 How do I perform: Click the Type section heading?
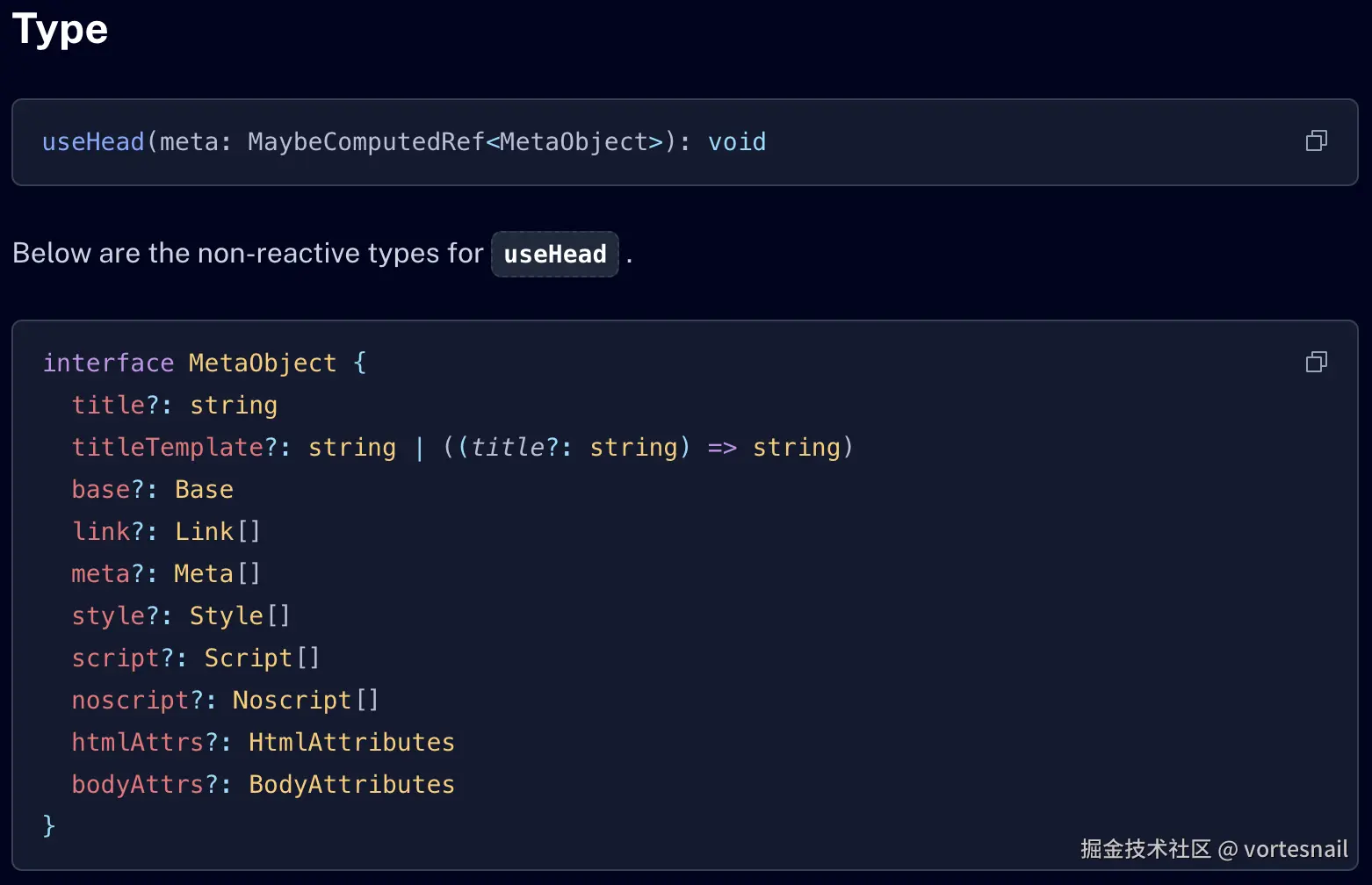click(x=60, y=29)
